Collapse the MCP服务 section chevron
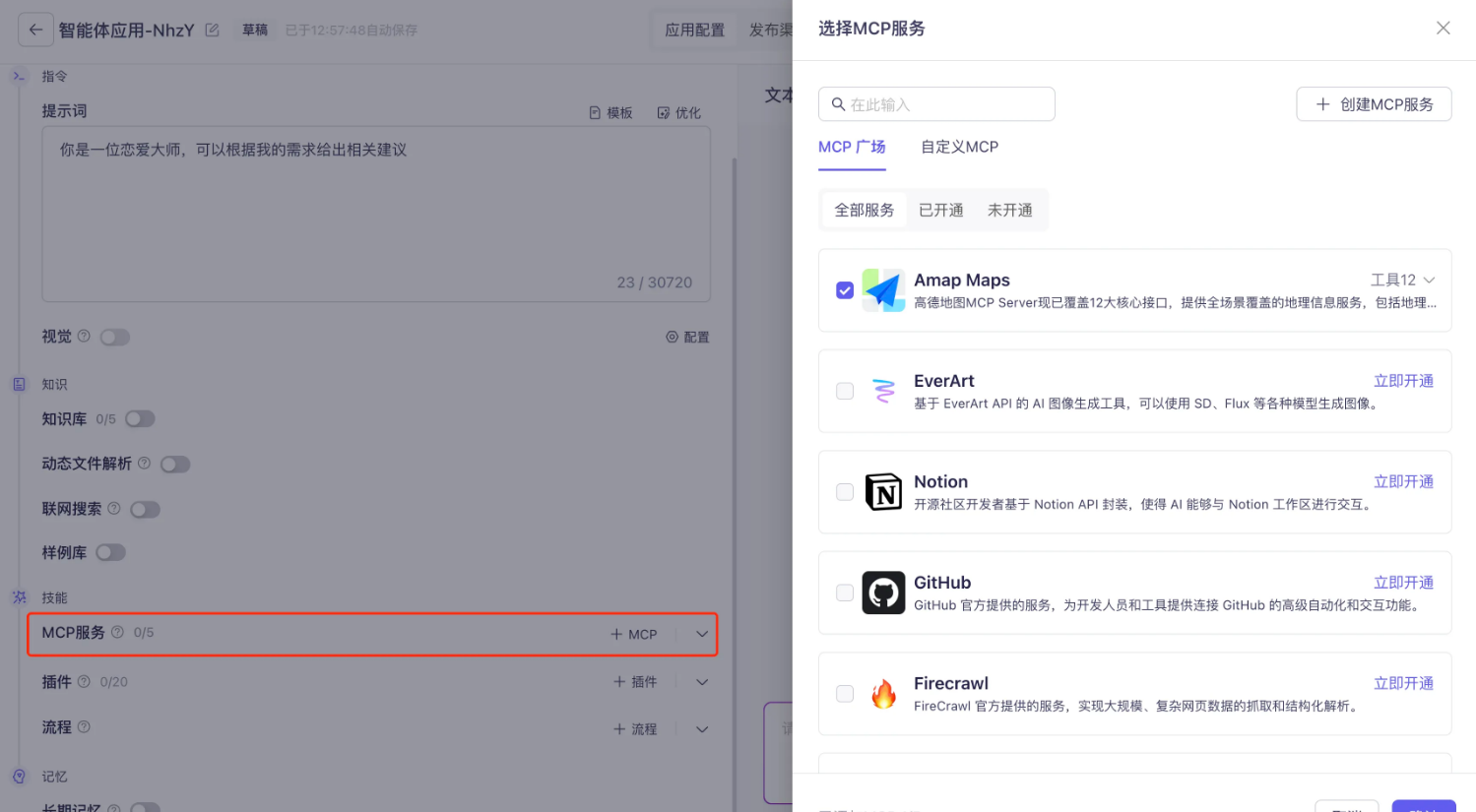This screenshot has height=812, width=1476. (x=702, y=634)
